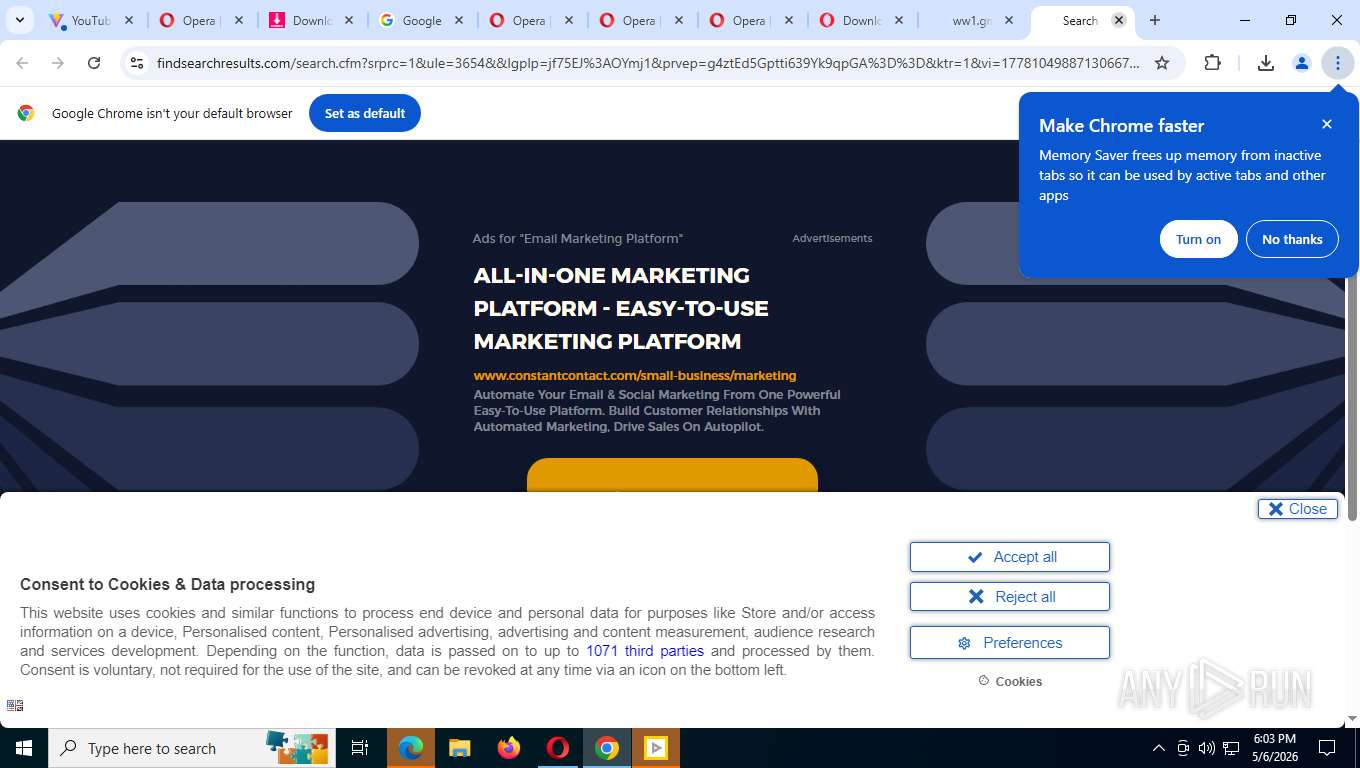Close the Search tab
Viewport: 1360px width, 768px height.
(1119, 20)
